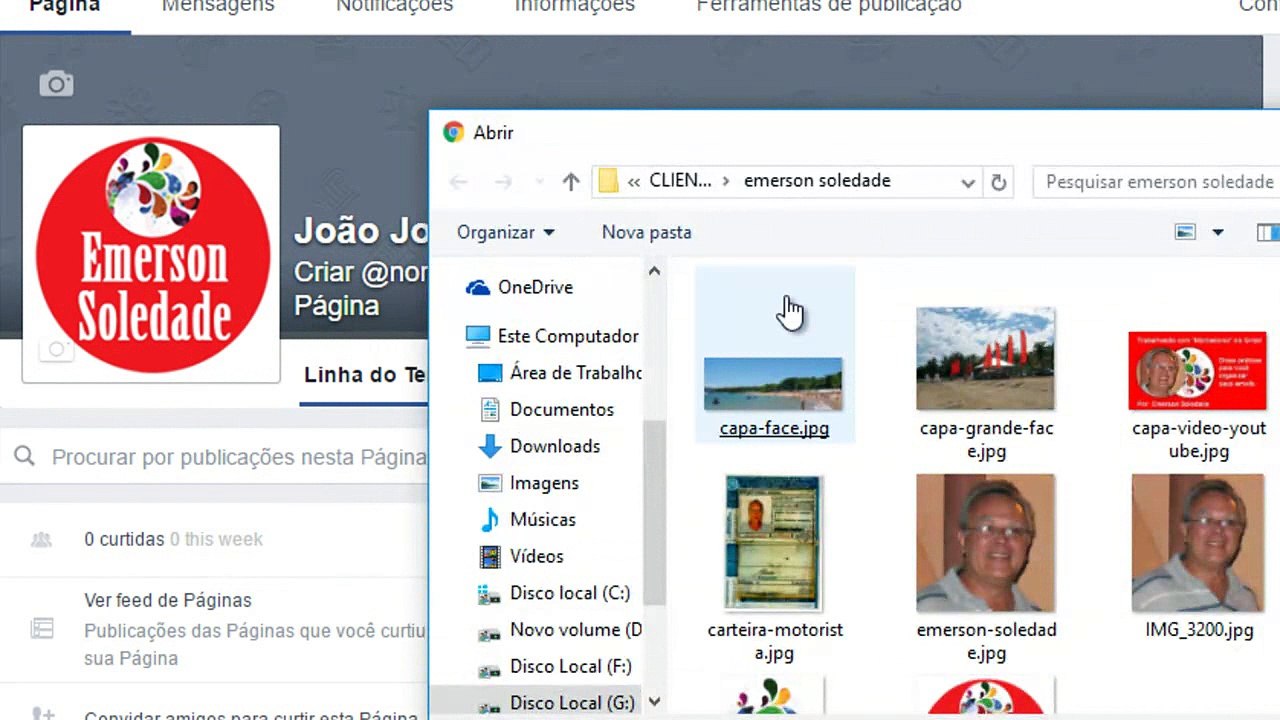Click the change view icon
This screenshot has height=720, width=1280.
click(1186, 232)
